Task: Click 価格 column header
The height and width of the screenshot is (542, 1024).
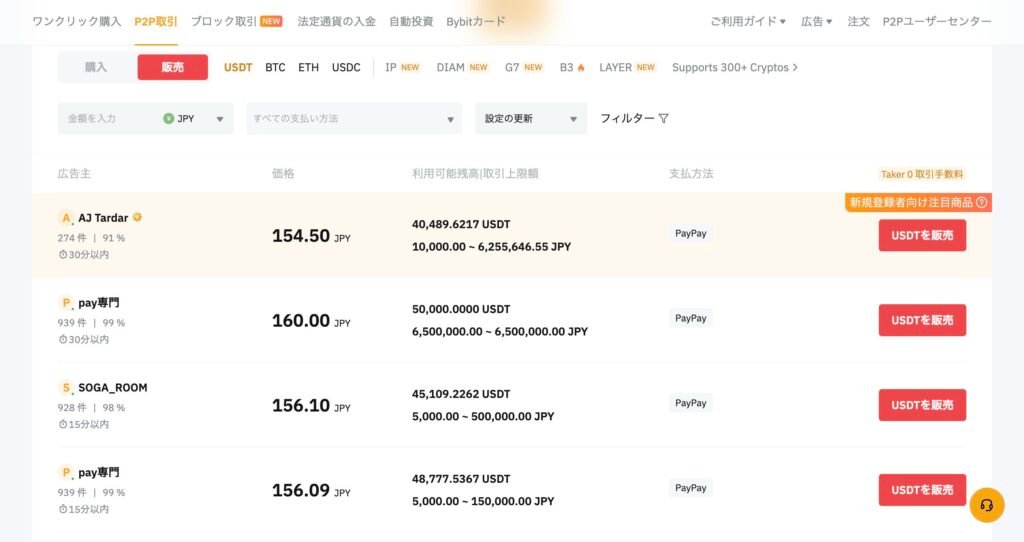Action: coord(283,174)
